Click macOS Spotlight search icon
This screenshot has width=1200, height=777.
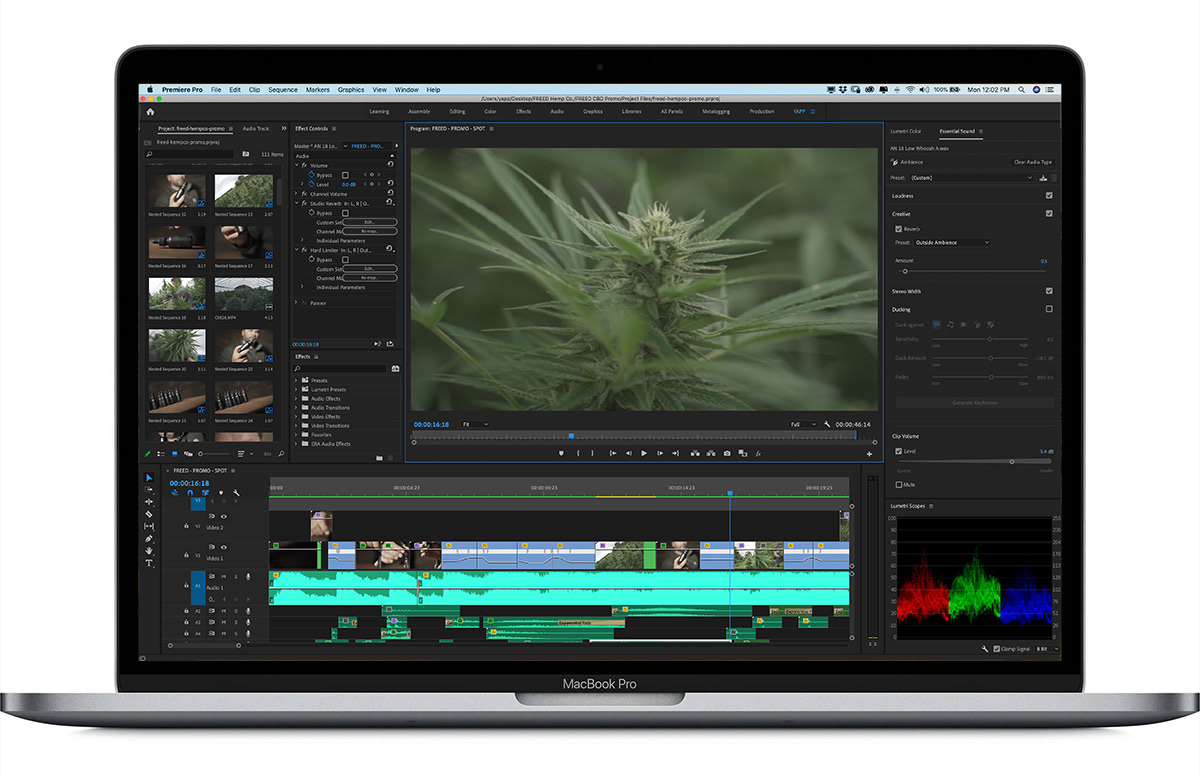tap(1022, 90)
